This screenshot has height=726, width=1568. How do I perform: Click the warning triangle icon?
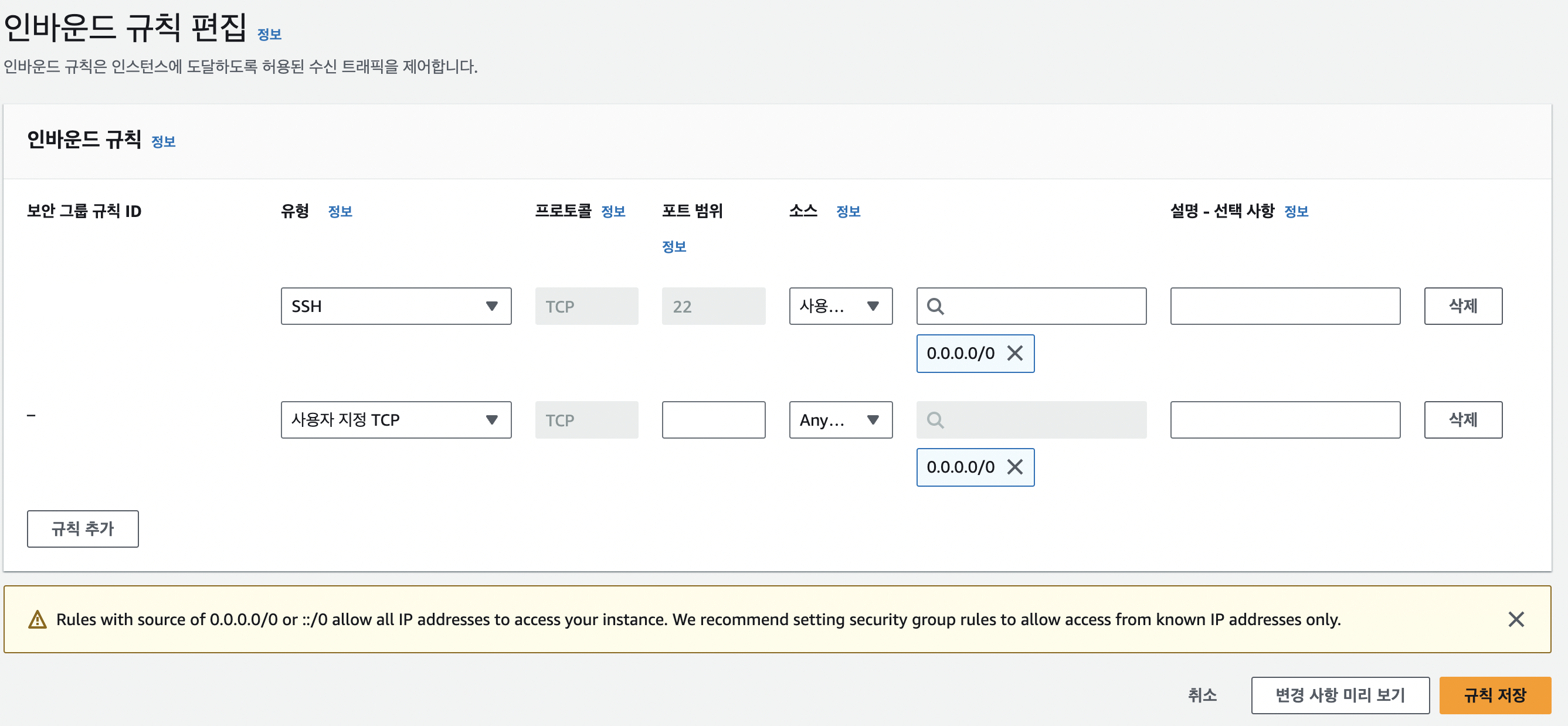point(38,619)
